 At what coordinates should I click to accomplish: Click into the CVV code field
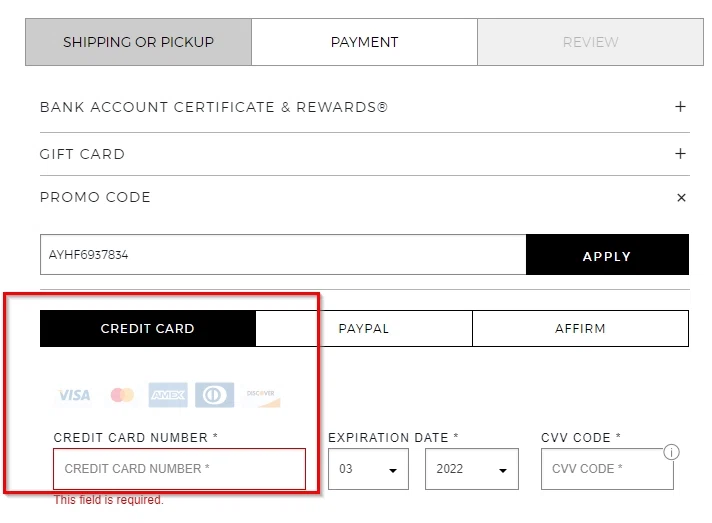pyautogui.click(x=600, y=469)
